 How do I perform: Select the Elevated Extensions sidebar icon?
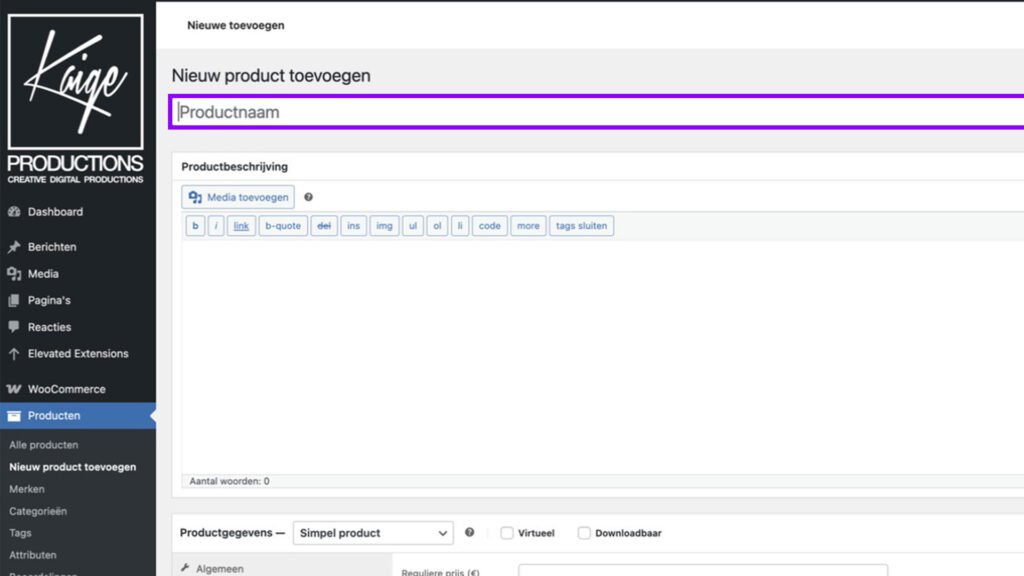(15, 353)
